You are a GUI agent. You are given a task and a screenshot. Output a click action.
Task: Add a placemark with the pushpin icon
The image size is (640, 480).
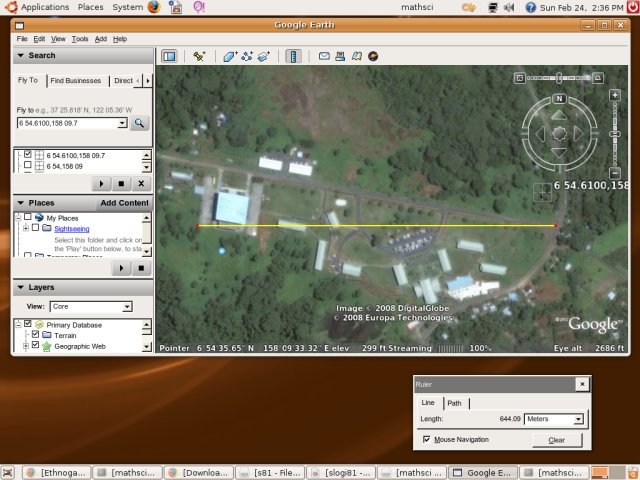[x=199, y=56]
